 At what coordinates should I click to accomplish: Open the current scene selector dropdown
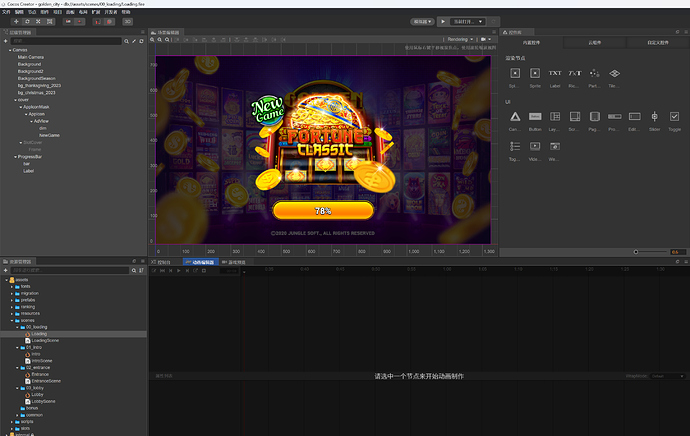pos(468,22)
